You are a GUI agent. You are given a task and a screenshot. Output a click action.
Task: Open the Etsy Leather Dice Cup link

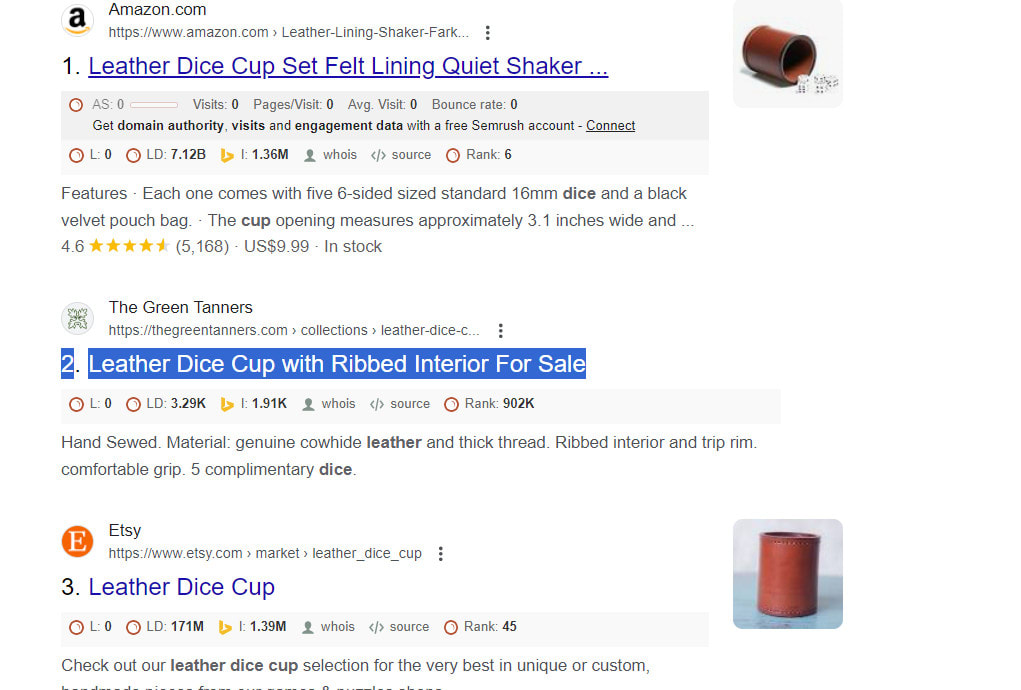click(182, 587)
